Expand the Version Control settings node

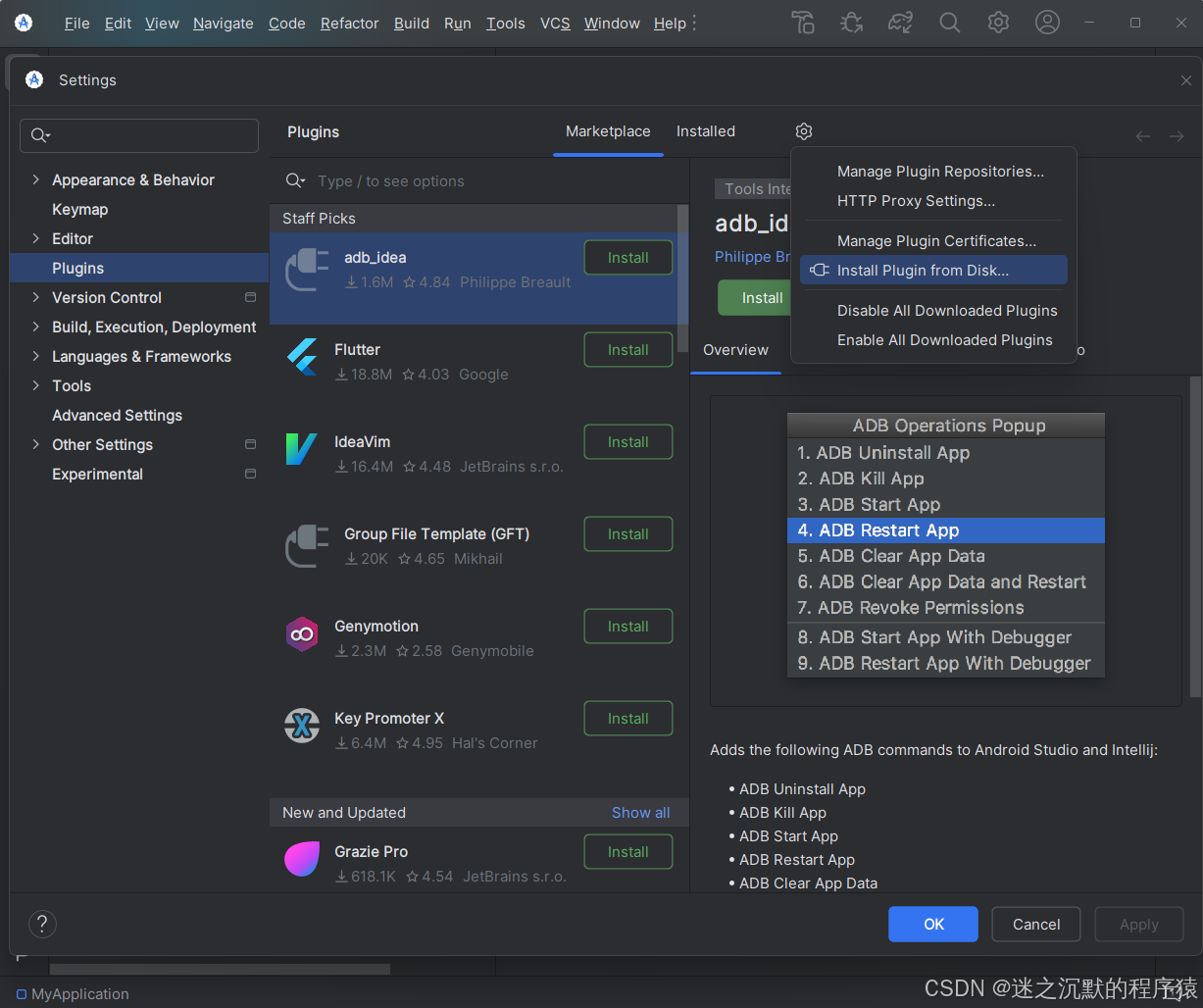coord(36,298)
